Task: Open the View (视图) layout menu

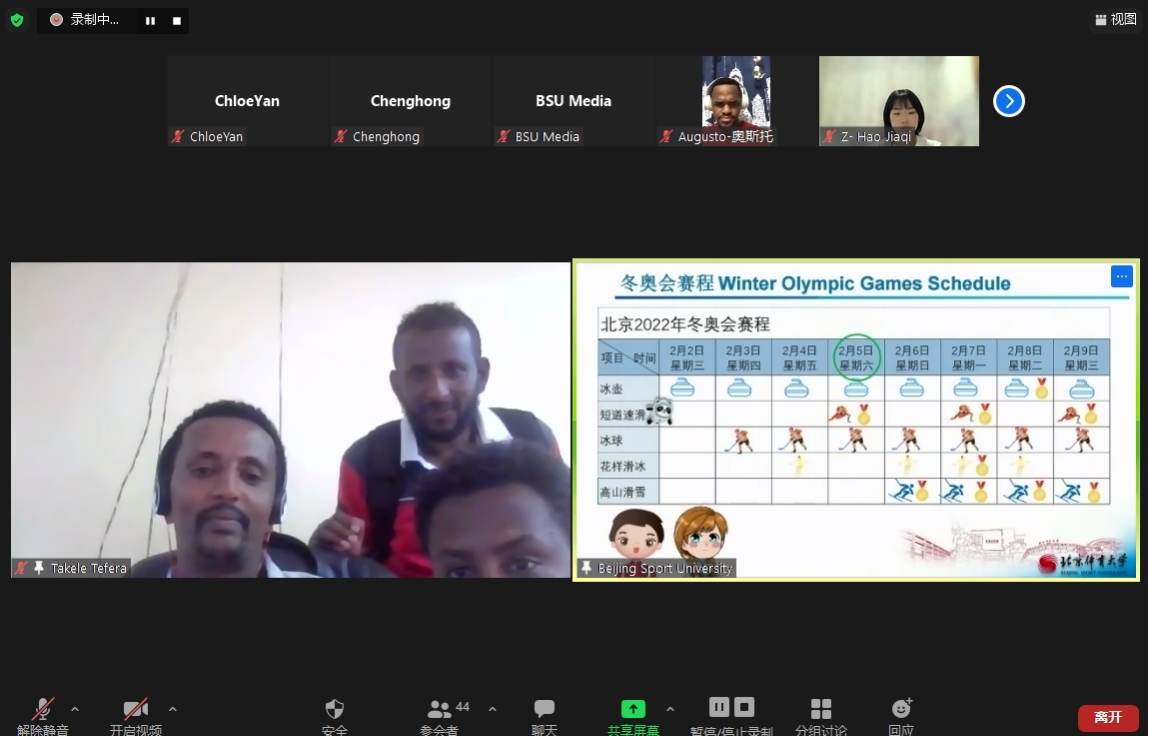Action: click(x=1116, y=19)
